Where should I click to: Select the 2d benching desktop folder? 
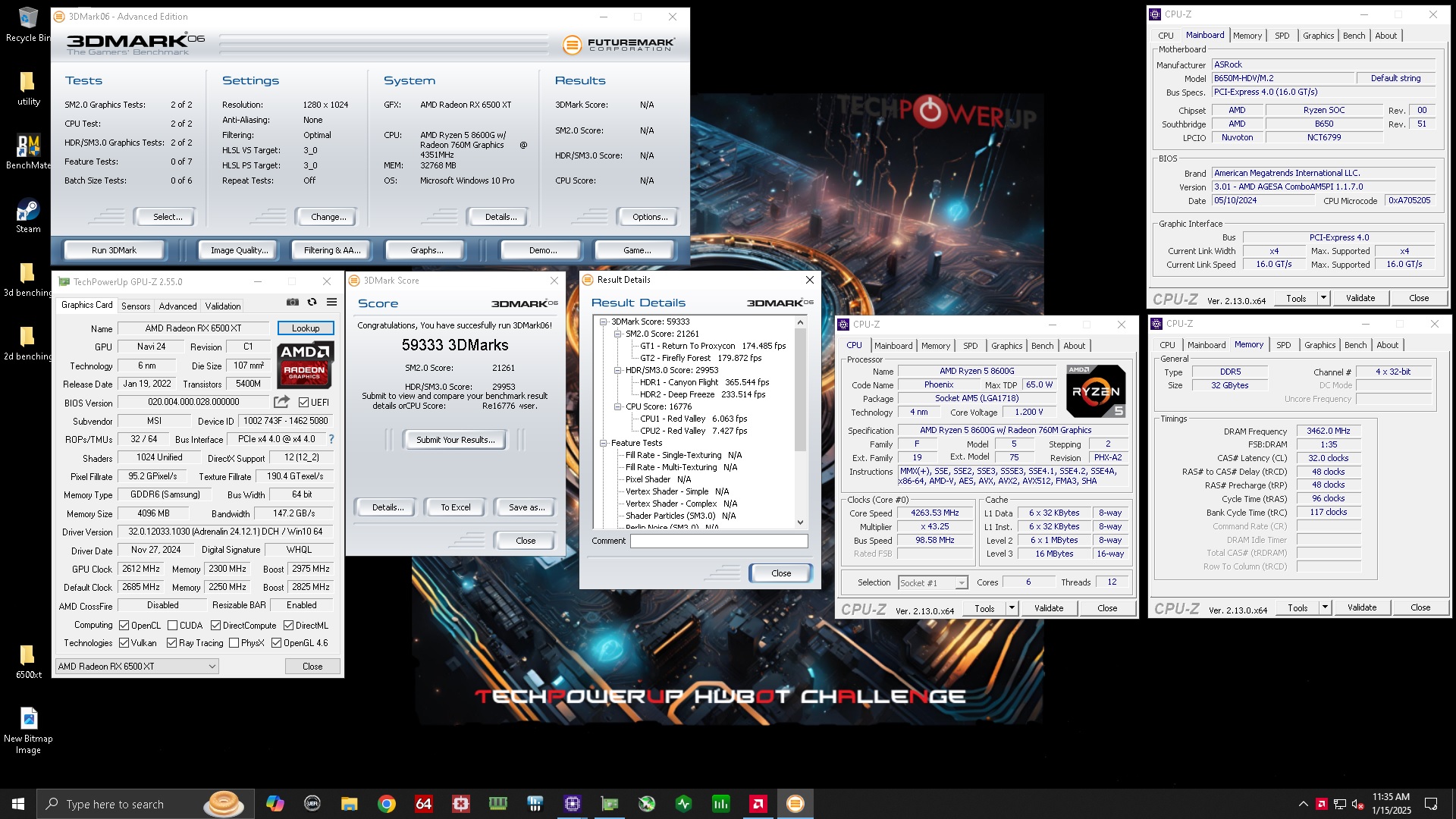click(28, 343)
